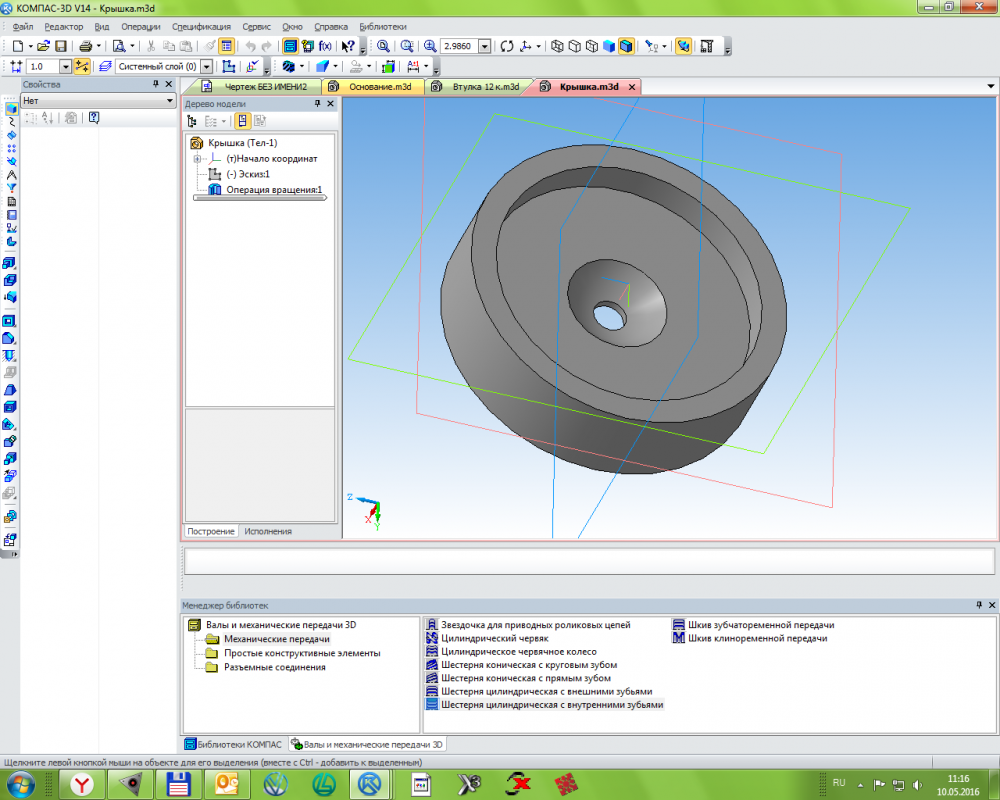Toggle hidden-lines-removed display mode
The width and height of the screenshot is (1000, 800).
tap(575, 46)
